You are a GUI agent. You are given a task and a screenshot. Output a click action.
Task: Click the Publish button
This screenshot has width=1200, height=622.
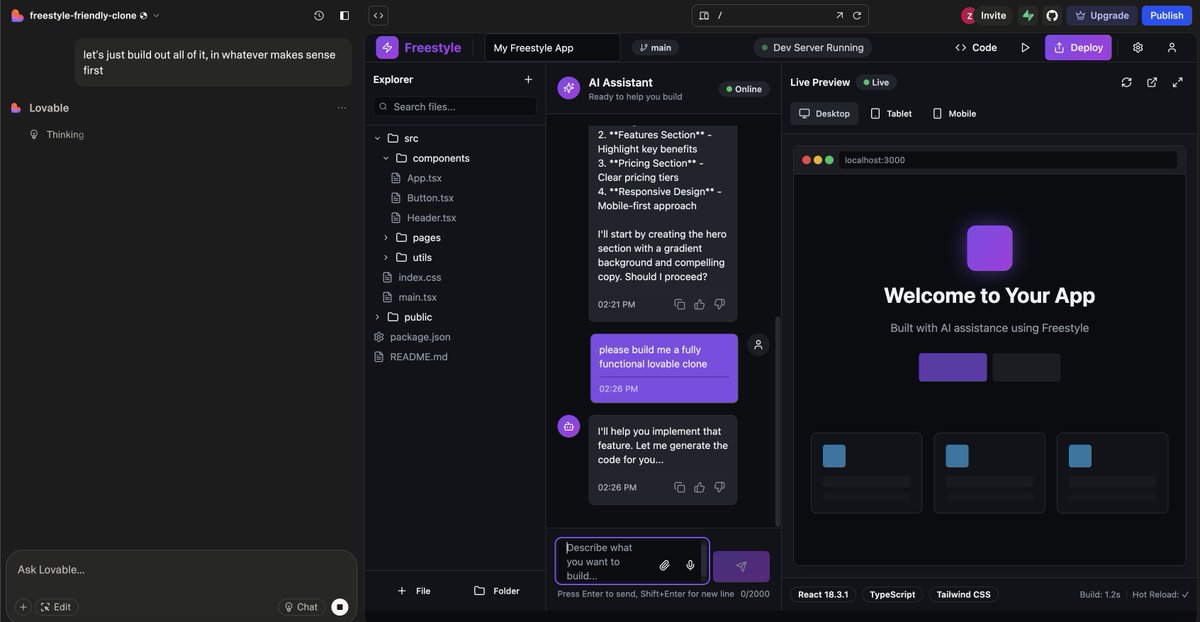click(1167, 15)
